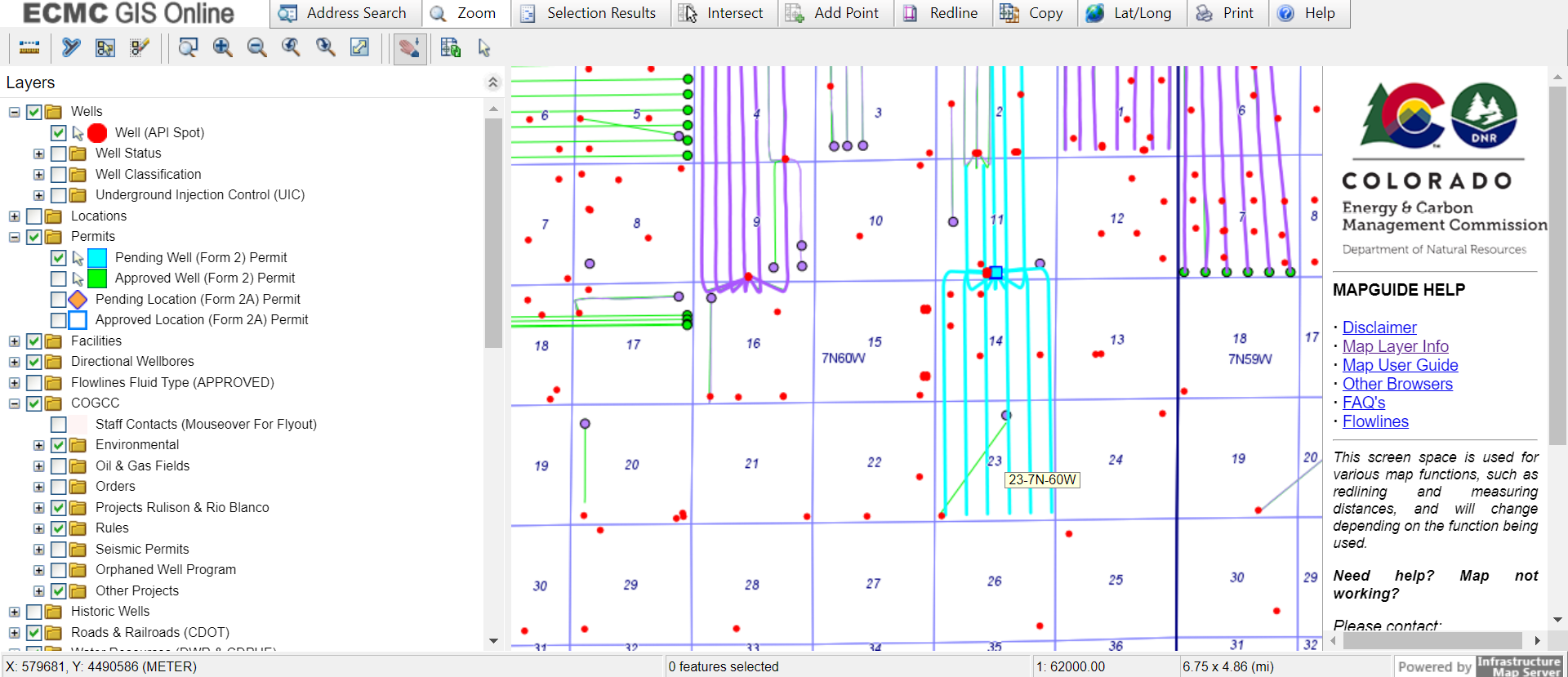
Task: Uncheck the Well (API Spot) layer
Action: click(59, 132)
